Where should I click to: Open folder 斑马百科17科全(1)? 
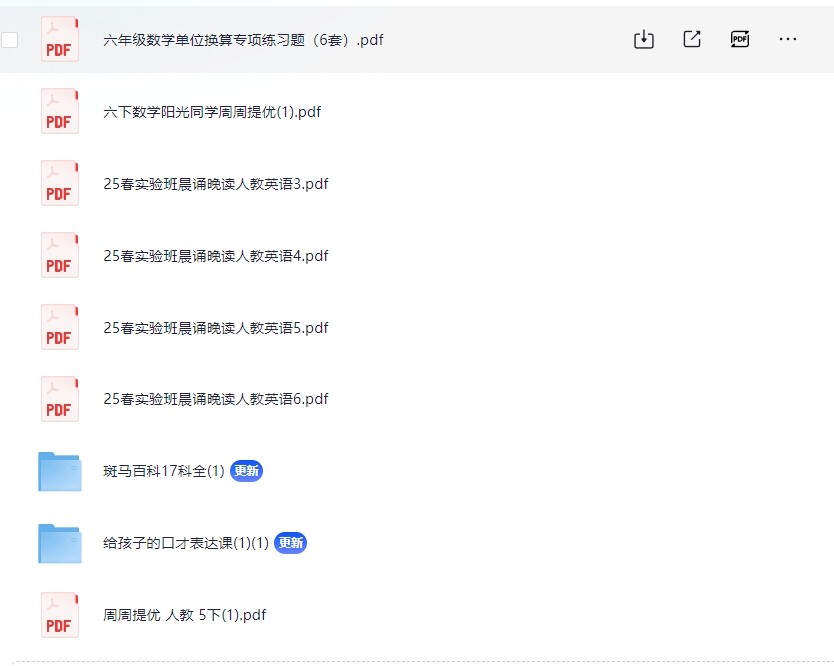[164, 471]
